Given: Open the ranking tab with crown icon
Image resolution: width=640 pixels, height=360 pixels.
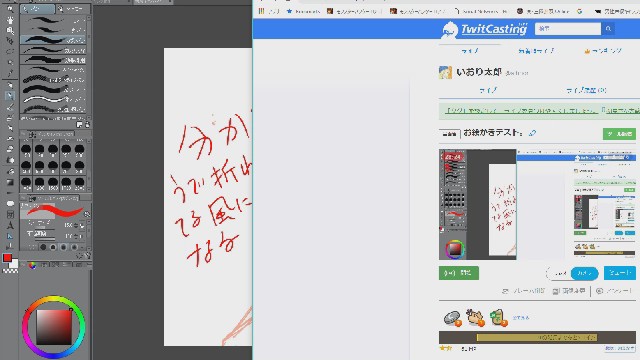Looking at the screenshot, I should (x=603, y=51).
